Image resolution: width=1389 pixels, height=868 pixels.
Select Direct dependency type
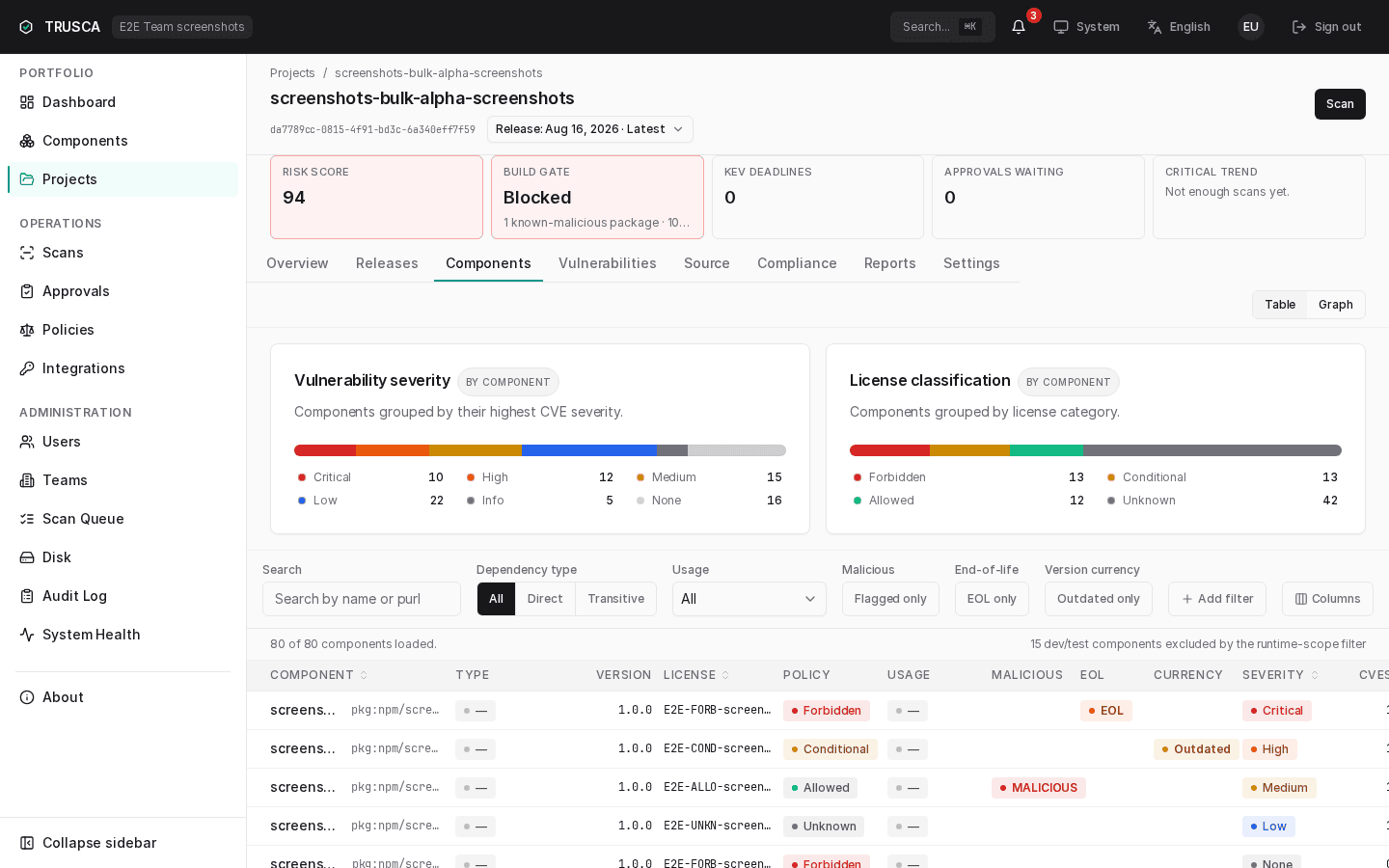[x=545, y=599]
